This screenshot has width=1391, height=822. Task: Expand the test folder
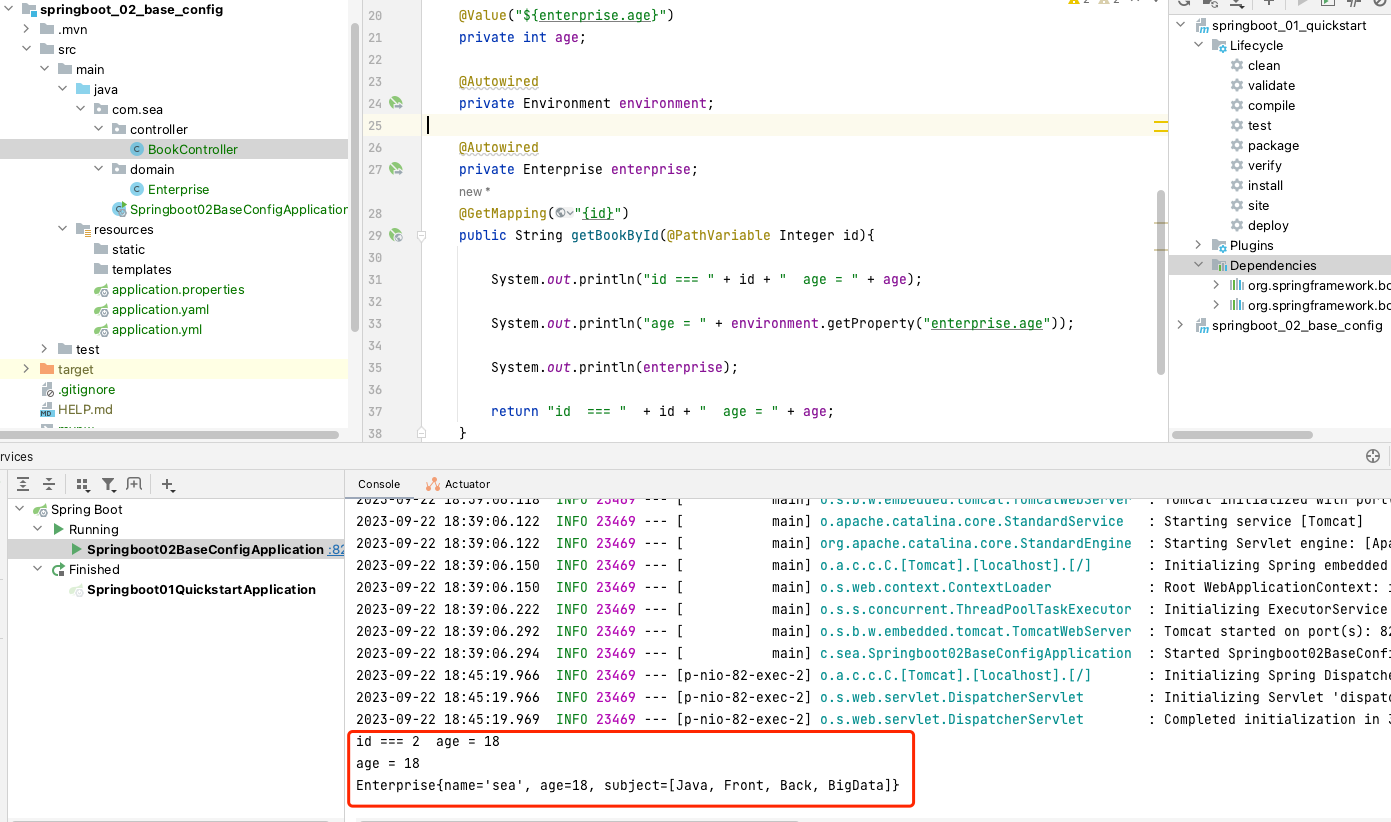click(44, 349)
